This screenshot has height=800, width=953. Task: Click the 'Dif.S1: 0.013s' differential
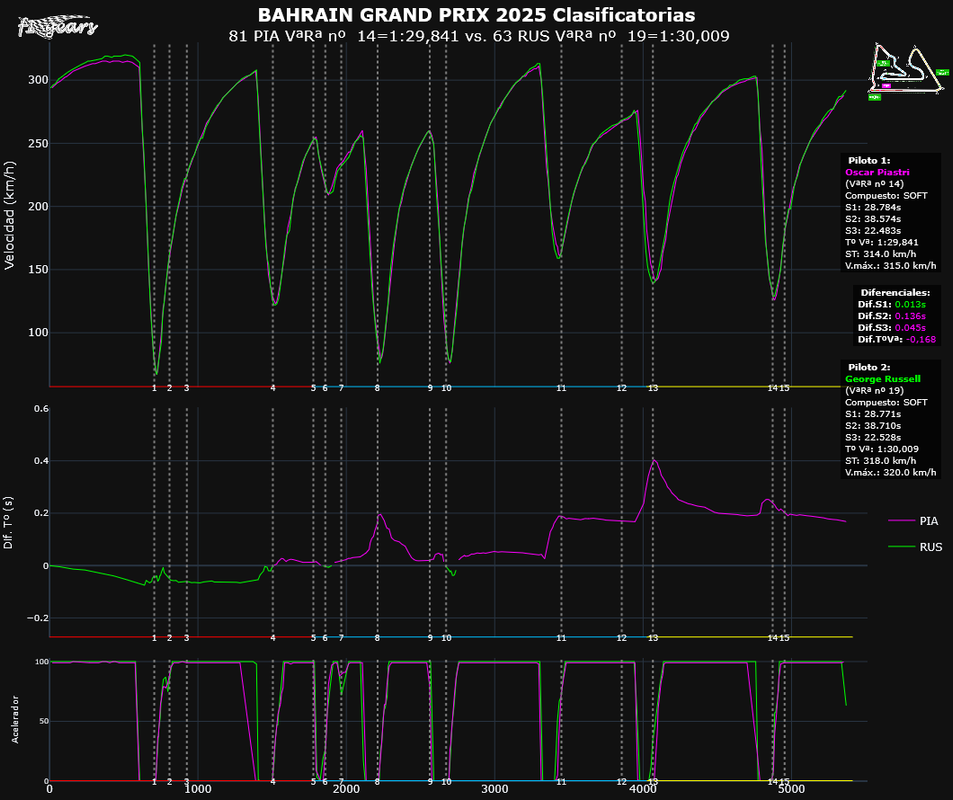pos(892,305)
